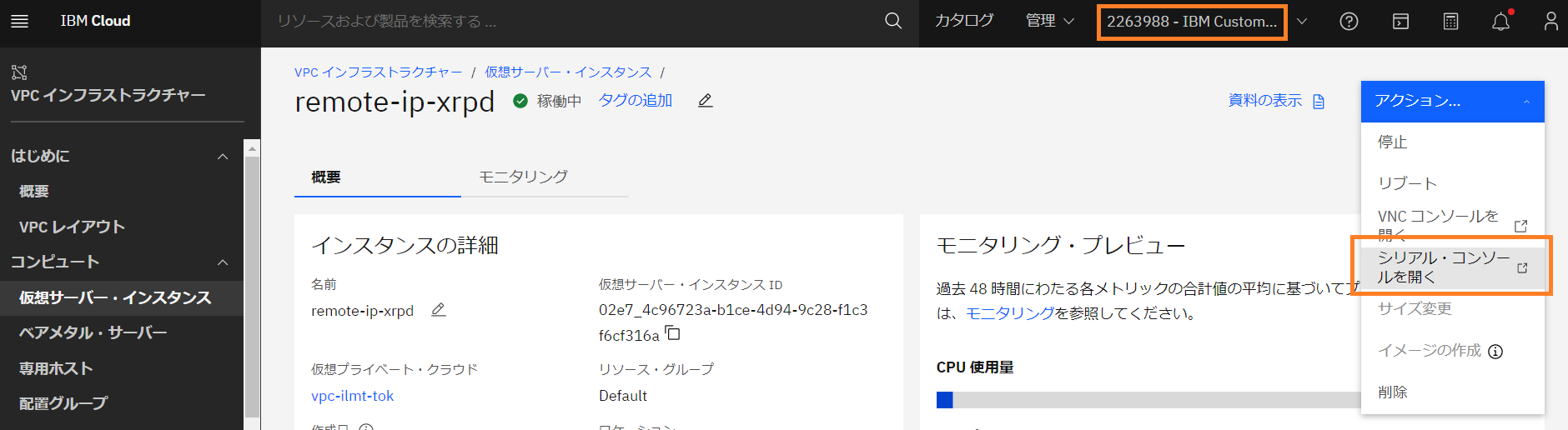
Task: Expand the 管理 dropdown menu
Action: tap(1050, 21)
